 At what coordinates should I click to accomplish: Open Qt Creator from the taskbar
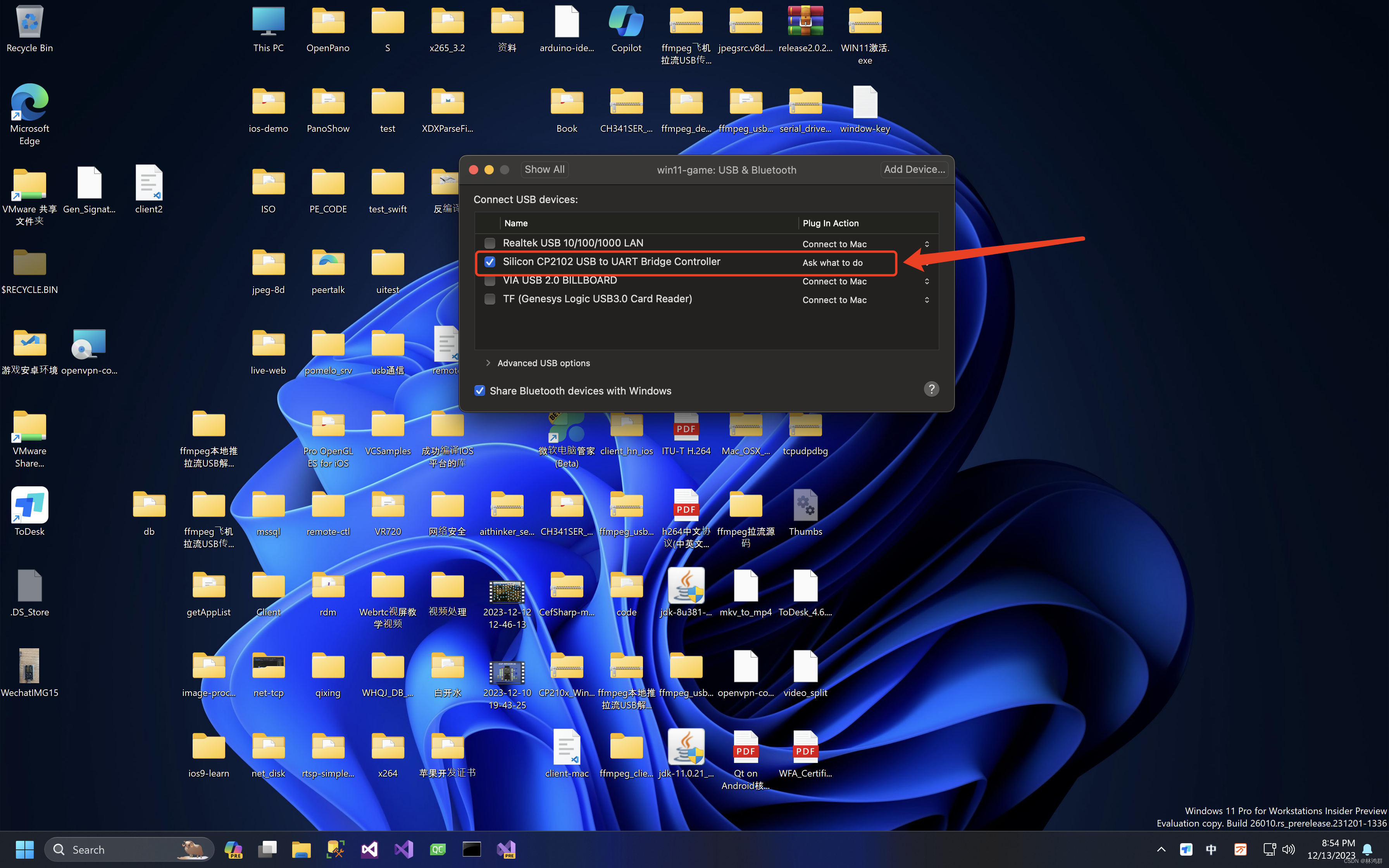438,850
